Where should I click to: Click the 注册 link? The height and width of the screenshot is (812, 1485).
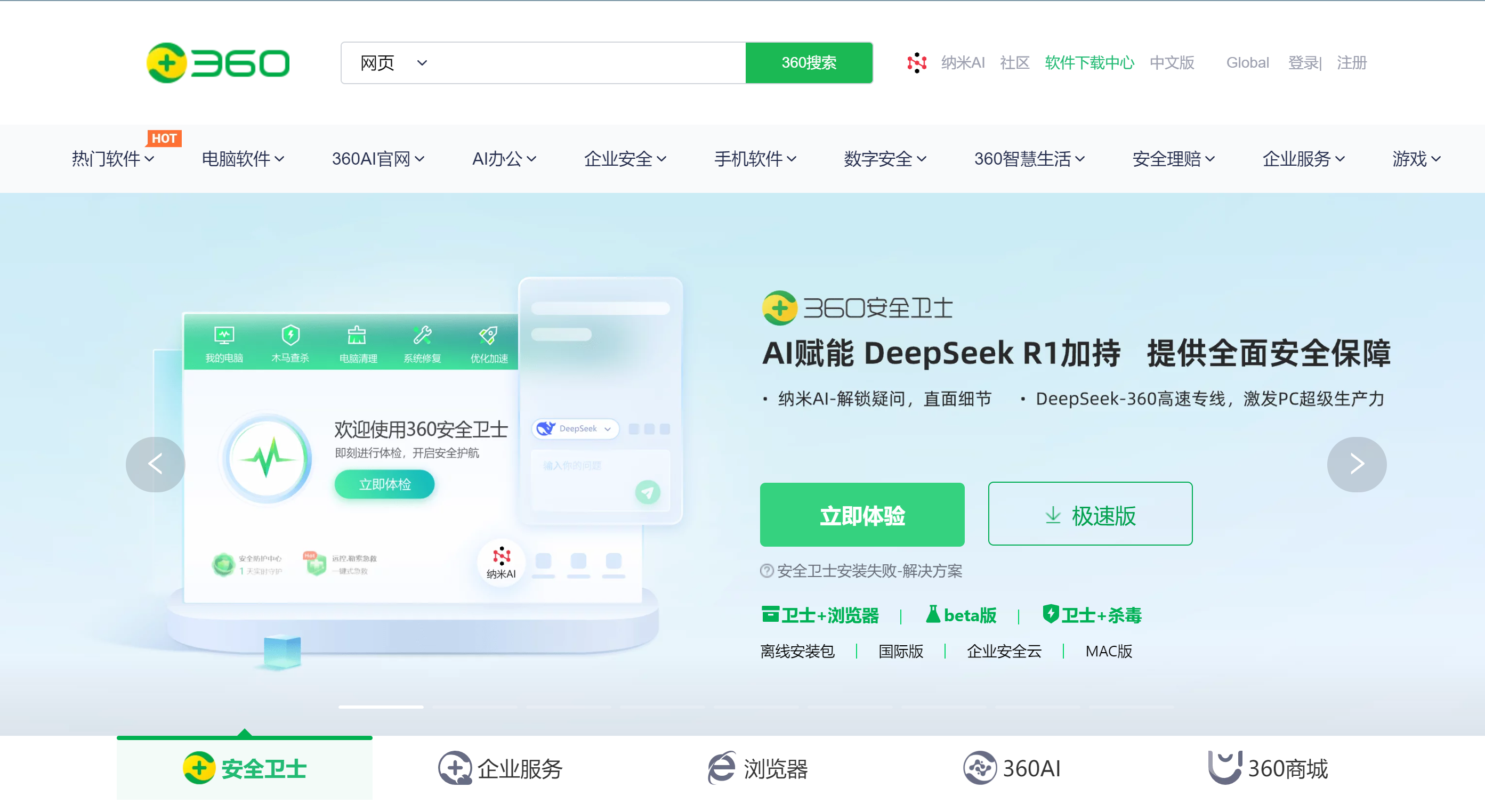1352,62
